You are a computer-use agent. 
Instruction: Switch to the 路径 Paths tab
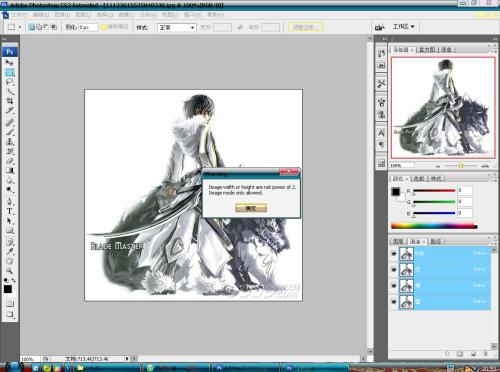(436, 241)
